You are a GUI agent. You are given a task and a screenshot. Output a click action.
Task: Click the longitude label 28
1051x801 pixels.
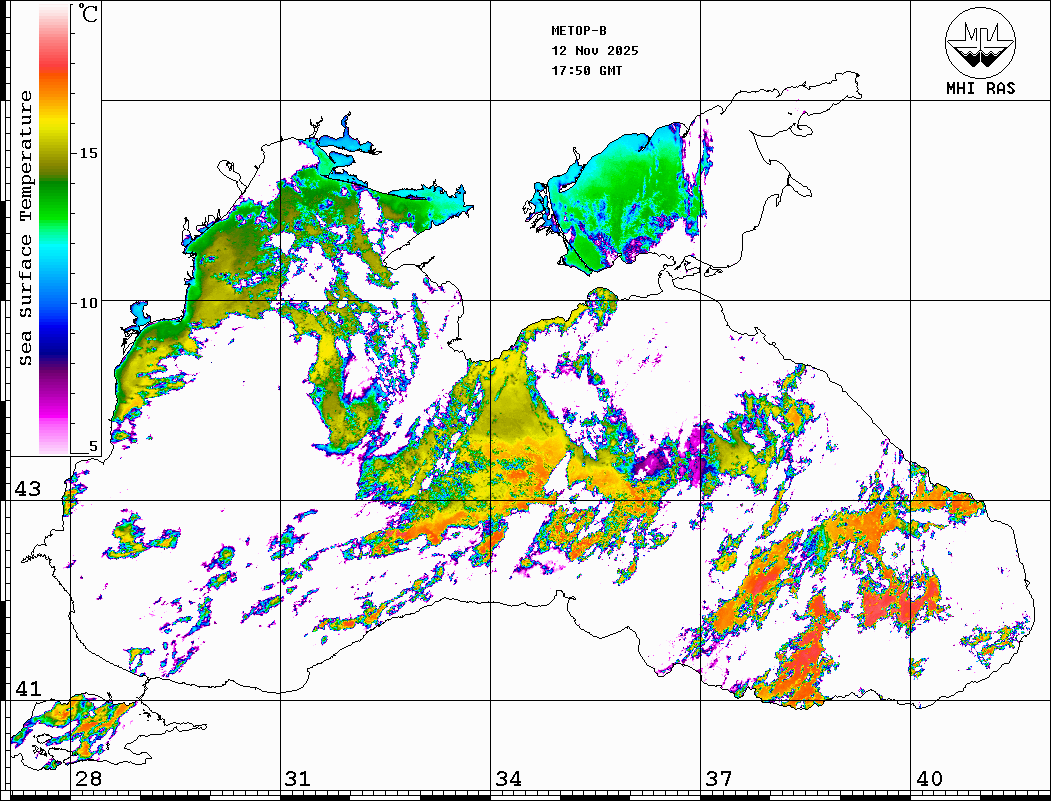tap(88, 779)
